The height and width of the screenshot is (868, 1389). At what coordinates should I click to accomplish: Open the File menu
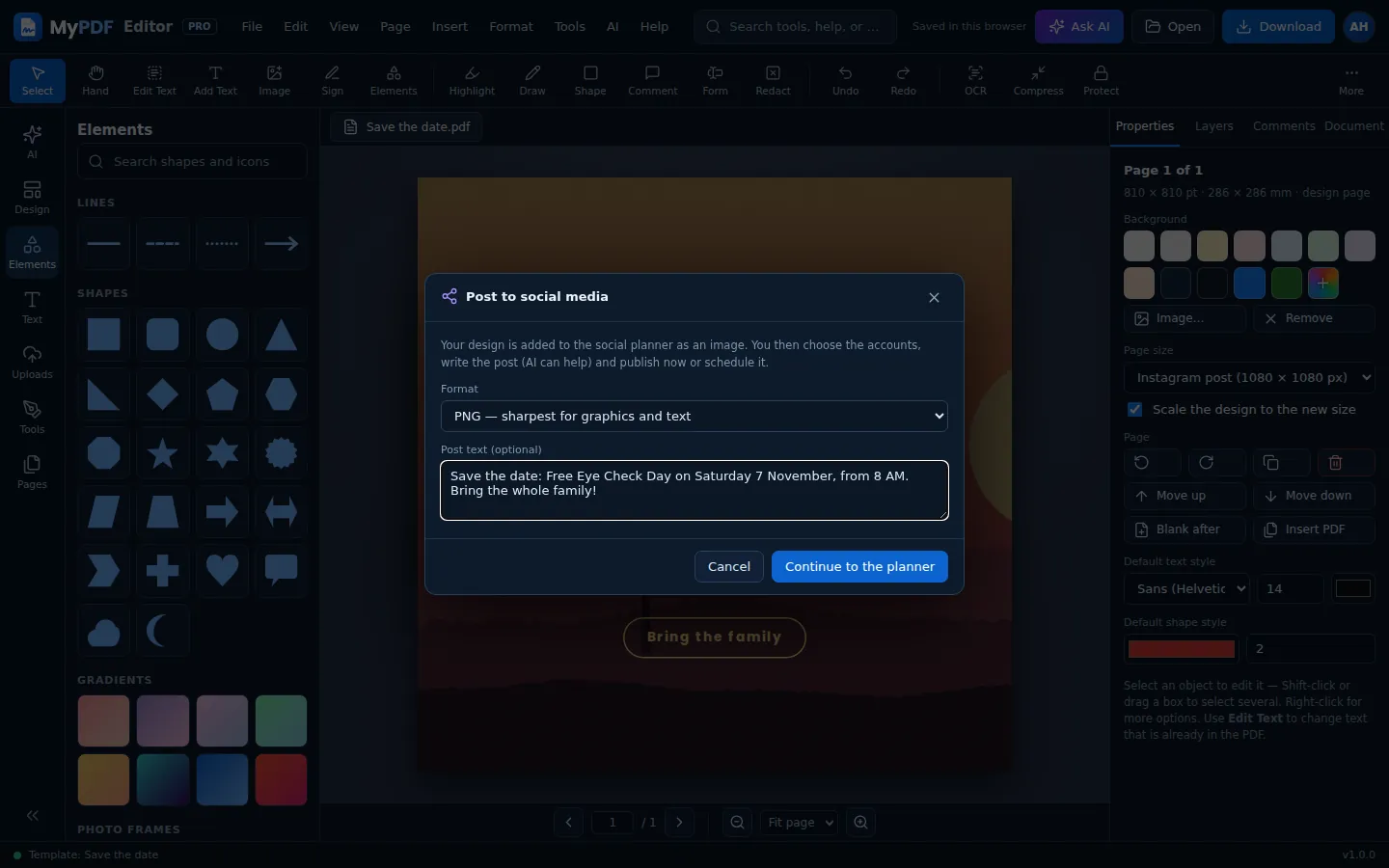tap(252, 27)
